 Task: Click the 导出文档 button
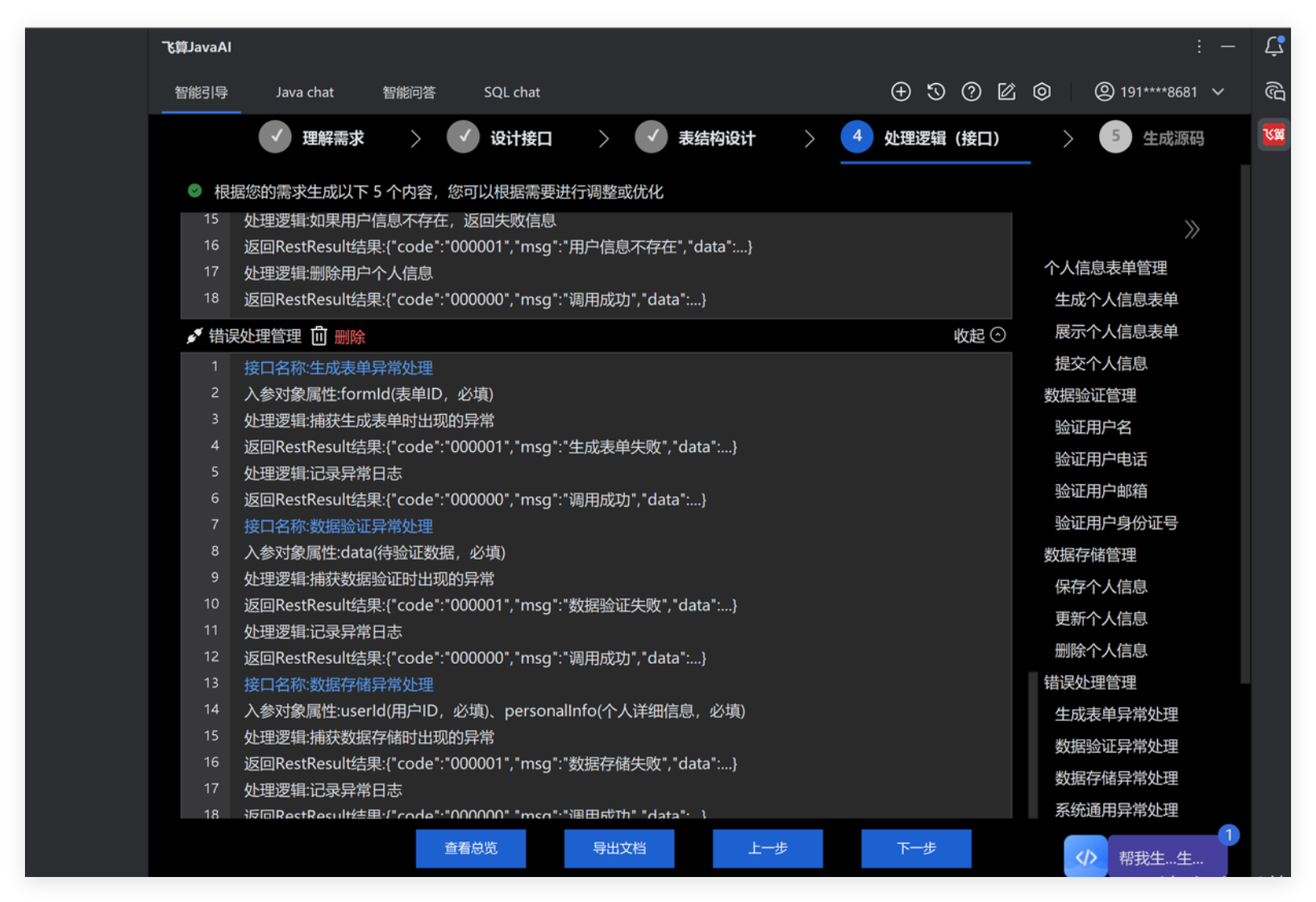pos(619,848)
